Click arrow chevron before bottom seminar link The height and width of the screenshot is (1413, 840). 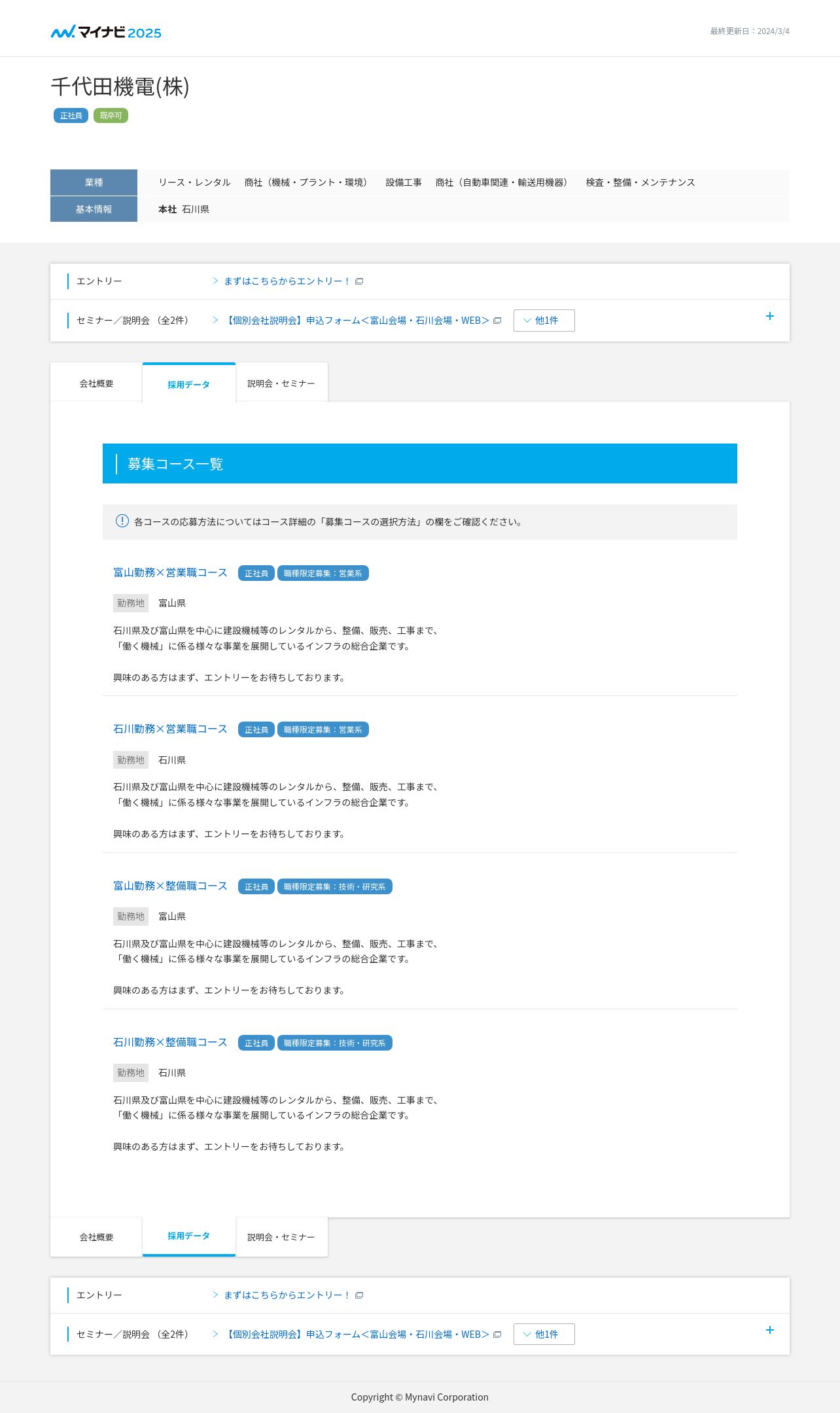pyautogui.click(x=215, y=1334)
